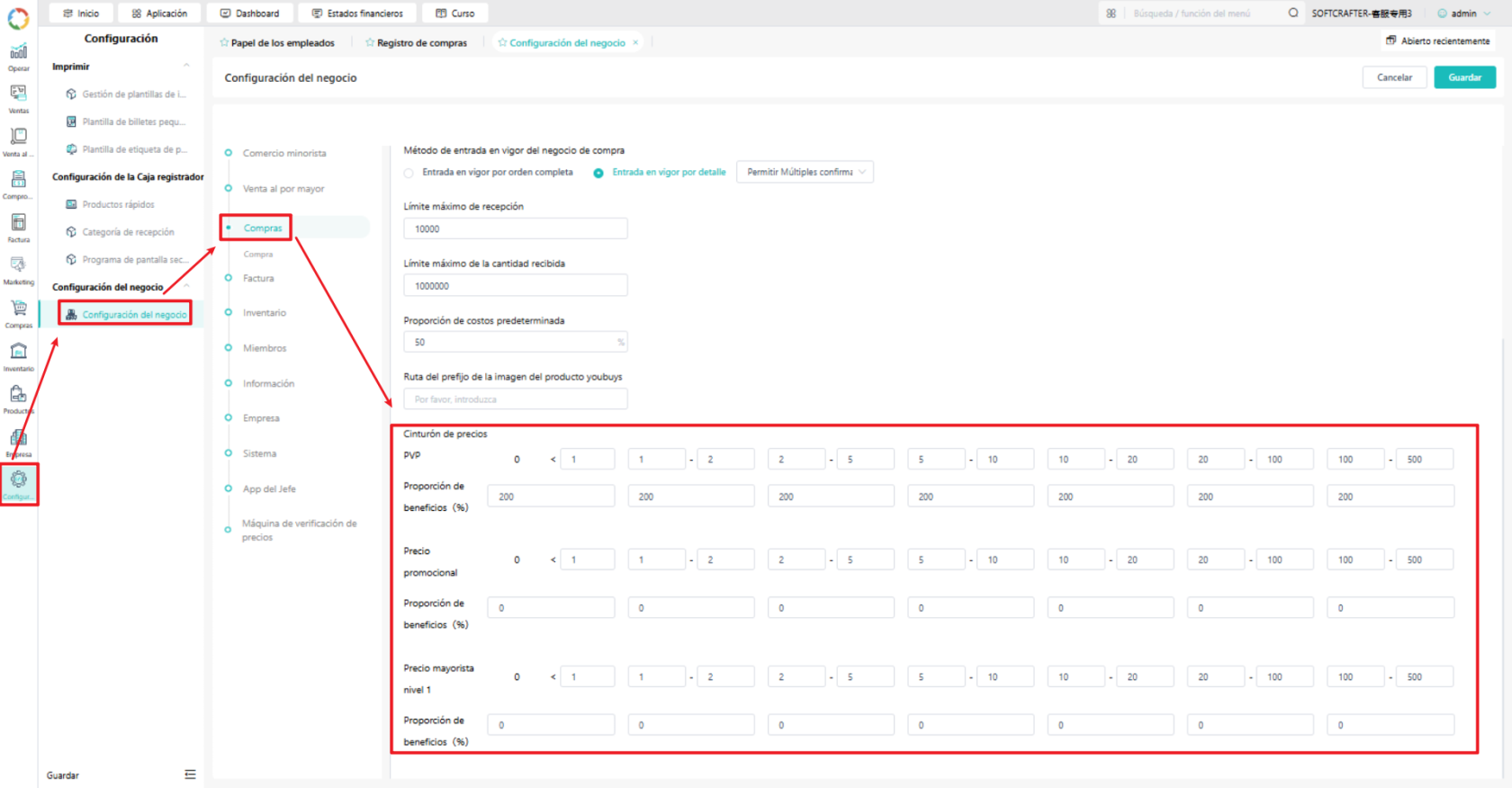Open the SOFTCRAFTER store selector
The height and width of the screenshot is (788, 1512).
pos(1362,13)
